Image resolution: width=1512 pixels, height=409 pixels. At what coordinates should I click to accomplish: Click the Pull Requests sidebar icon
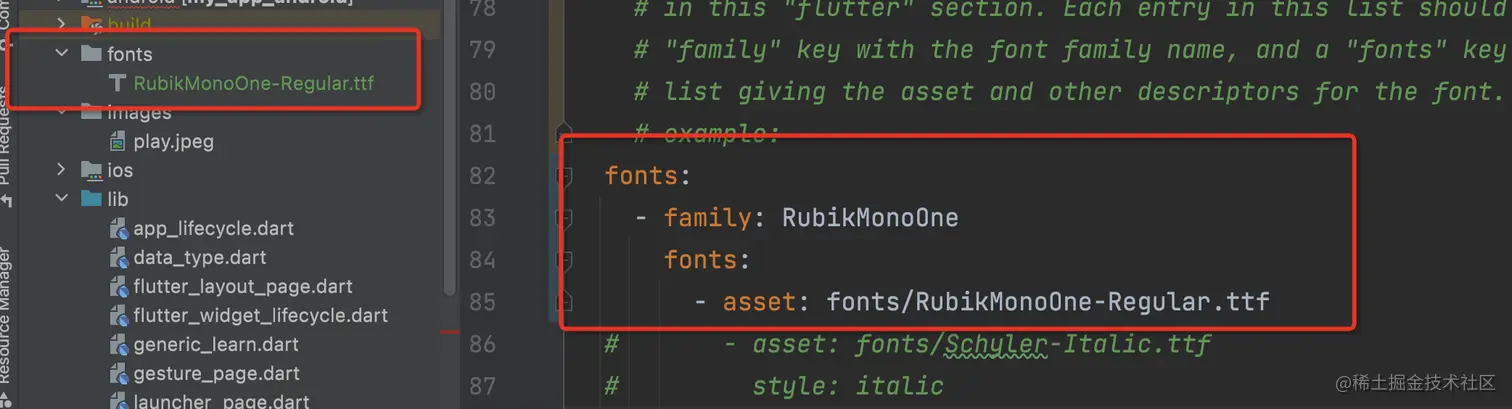point(6,201)
